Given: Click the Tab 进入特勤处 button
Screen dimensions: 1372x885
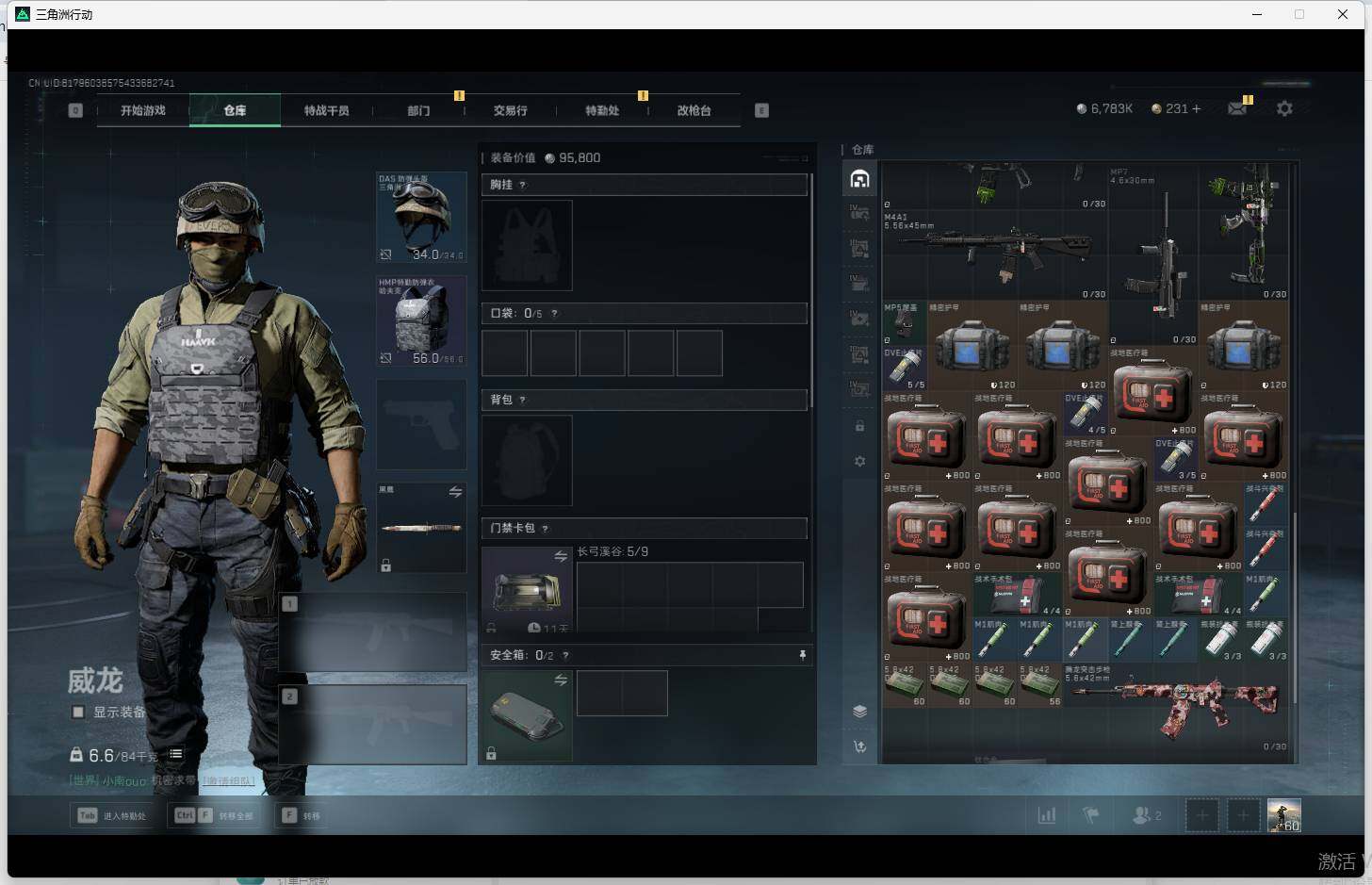Looking at the screenshot, I should (x=113, y=815).
